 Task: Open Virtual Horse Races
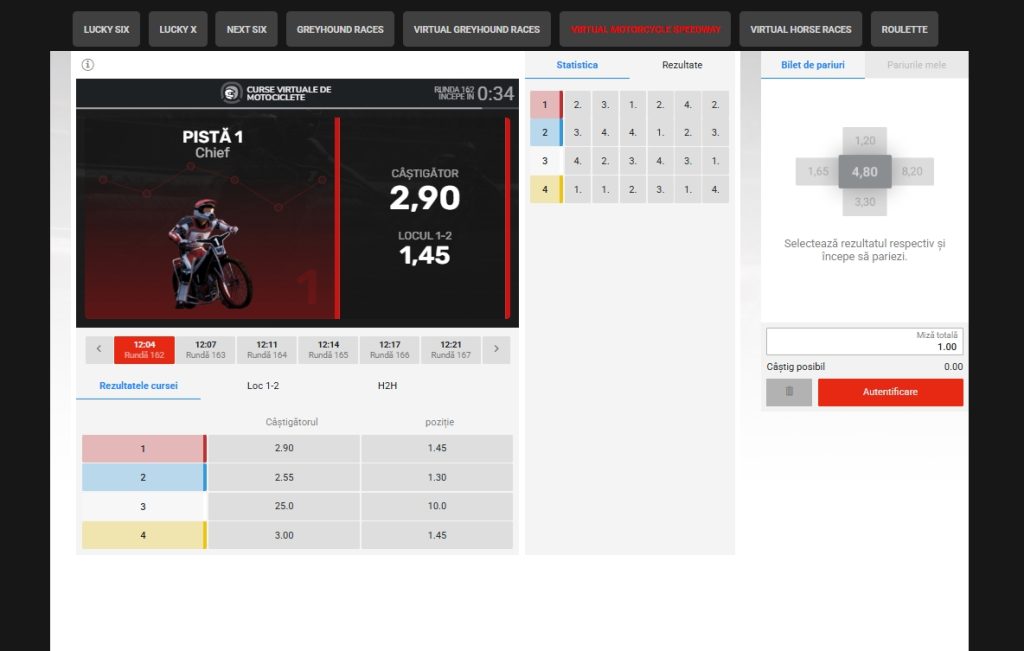click(801, 29)
